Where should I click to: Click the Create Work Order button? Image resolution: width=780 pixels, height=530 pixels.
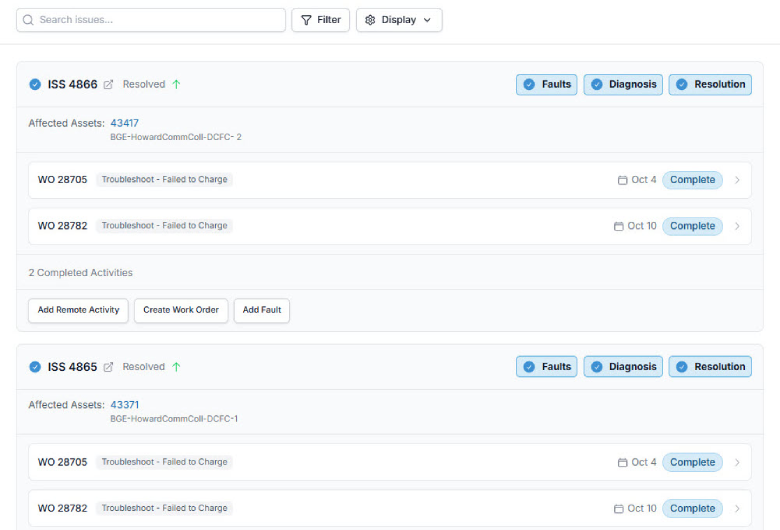pos(181,310)
